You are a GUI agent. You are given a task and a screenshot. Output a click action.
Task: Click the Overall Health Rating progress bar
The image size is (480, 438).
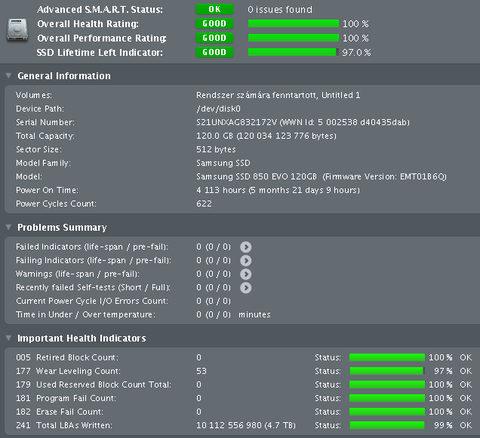[x=293, y=23]
